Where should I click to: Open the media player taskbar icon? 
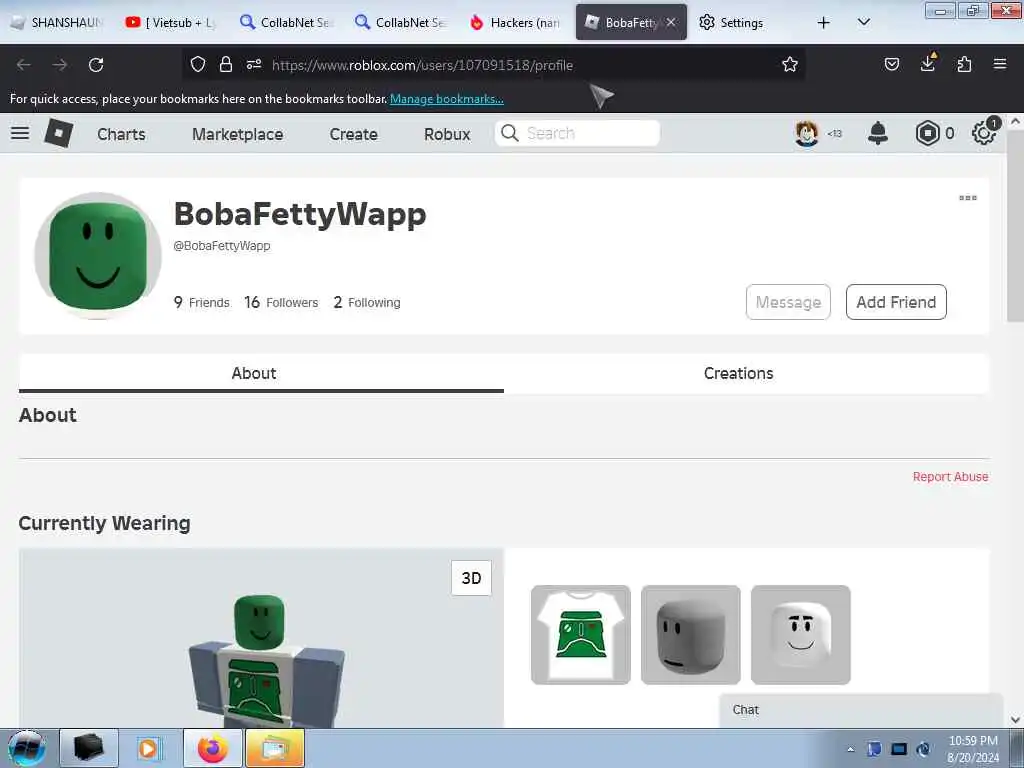click(150, 748)
